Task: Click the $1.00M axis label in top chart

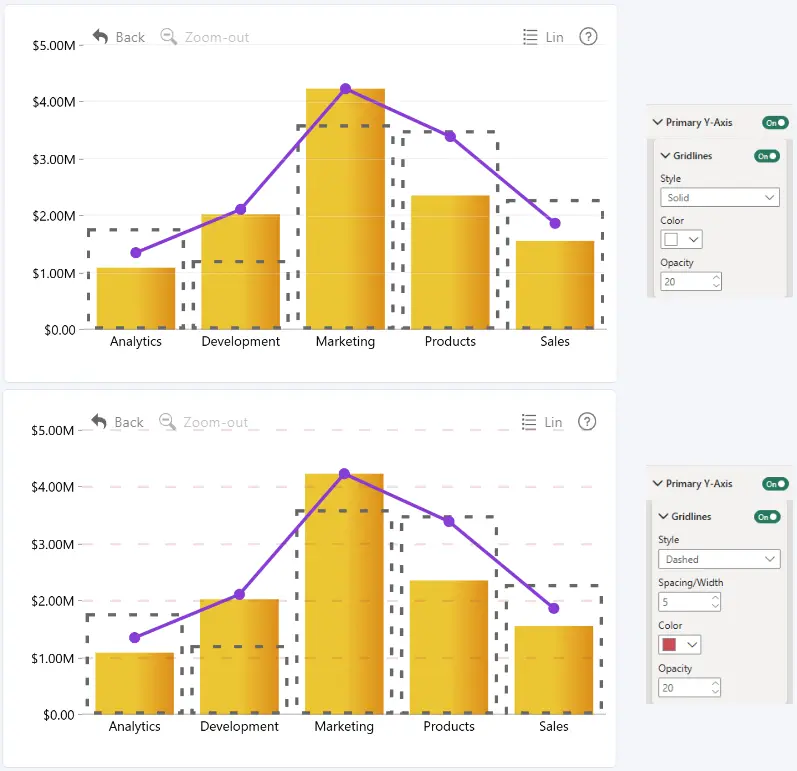Action: 54,274
